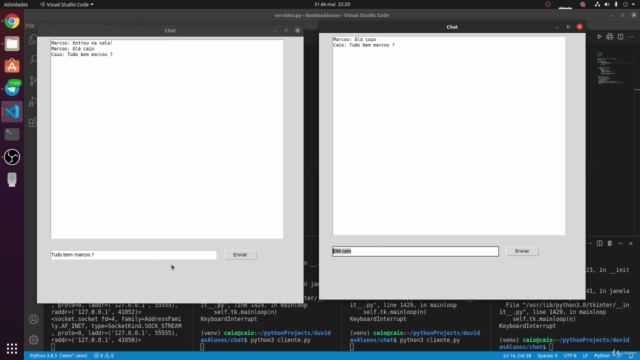
Task: Close the VS Code terminal panel
Action: pos(631,243)
